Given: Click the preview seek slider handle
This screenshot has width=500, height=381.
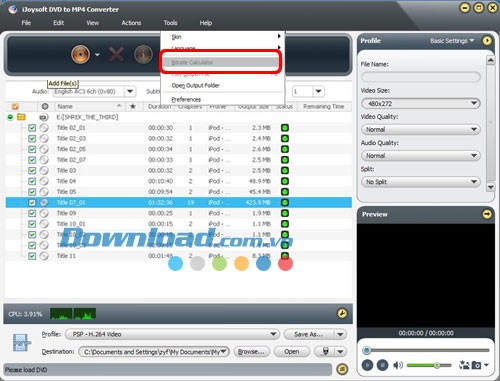Looking at the screenshot, I should tap(367, 350).
